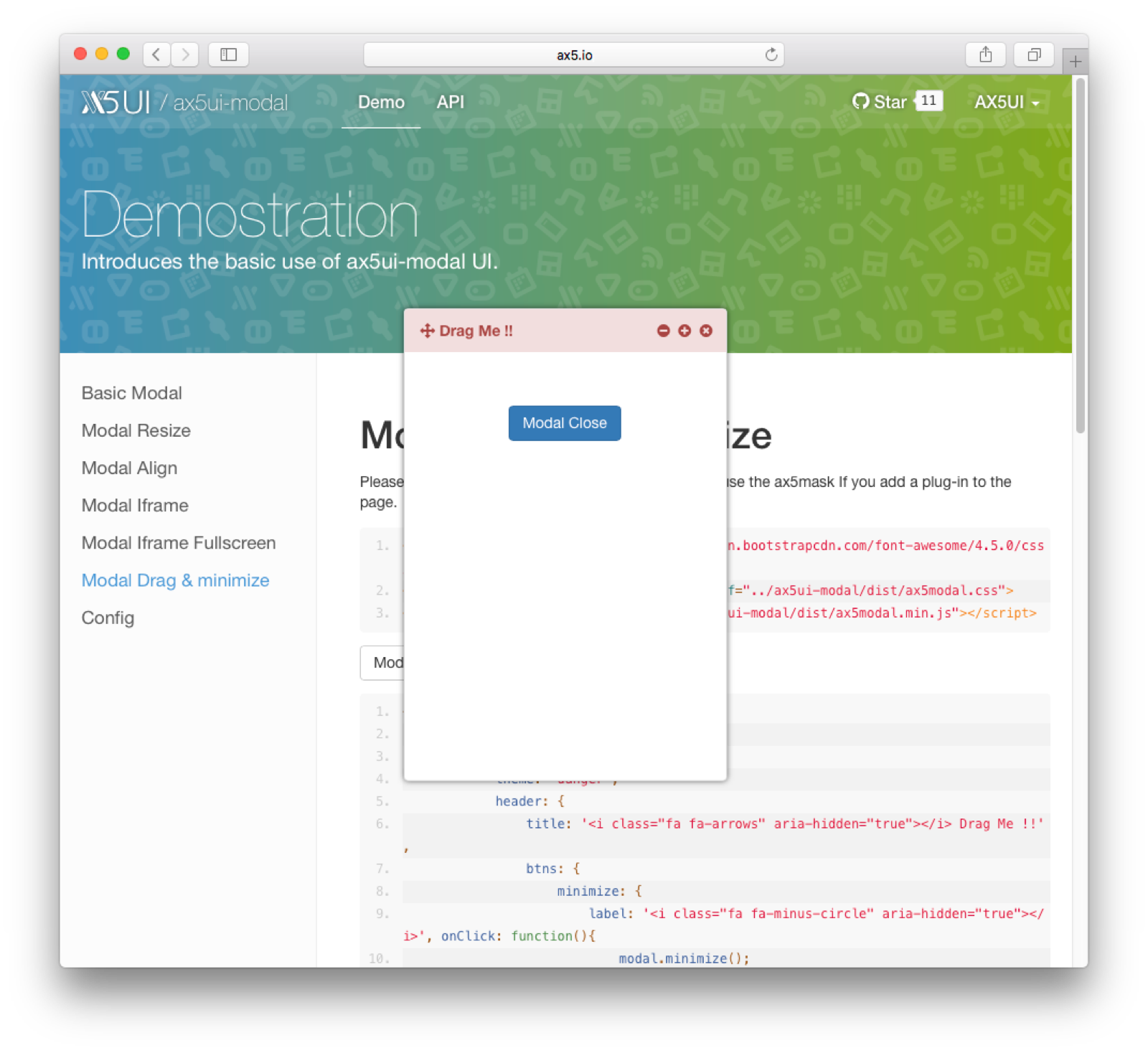Show all tabs with the tab overview icon
Viewport: 1148px width, 1053px height.
click(x=1034, y=55)
